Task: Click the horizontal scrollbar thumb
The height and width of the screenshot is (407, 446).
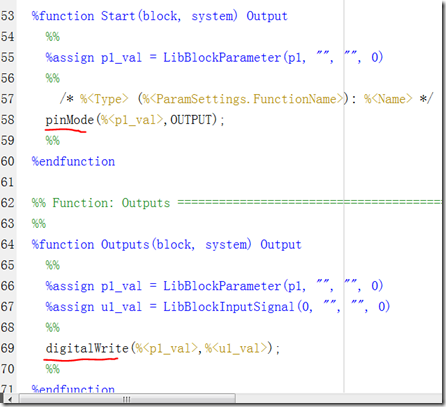Action: tap(127, 399)
